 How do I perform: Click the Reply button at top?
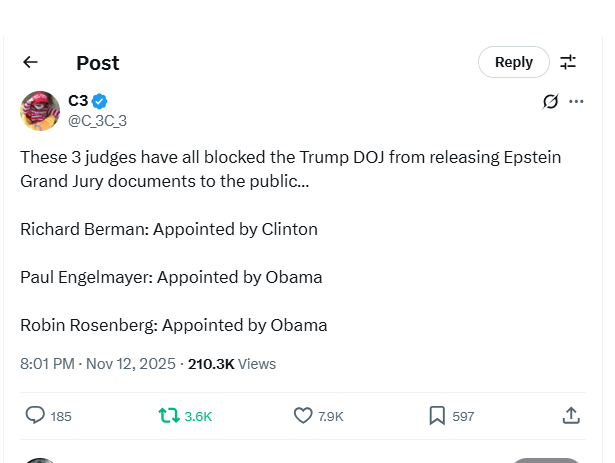(513, 62)
